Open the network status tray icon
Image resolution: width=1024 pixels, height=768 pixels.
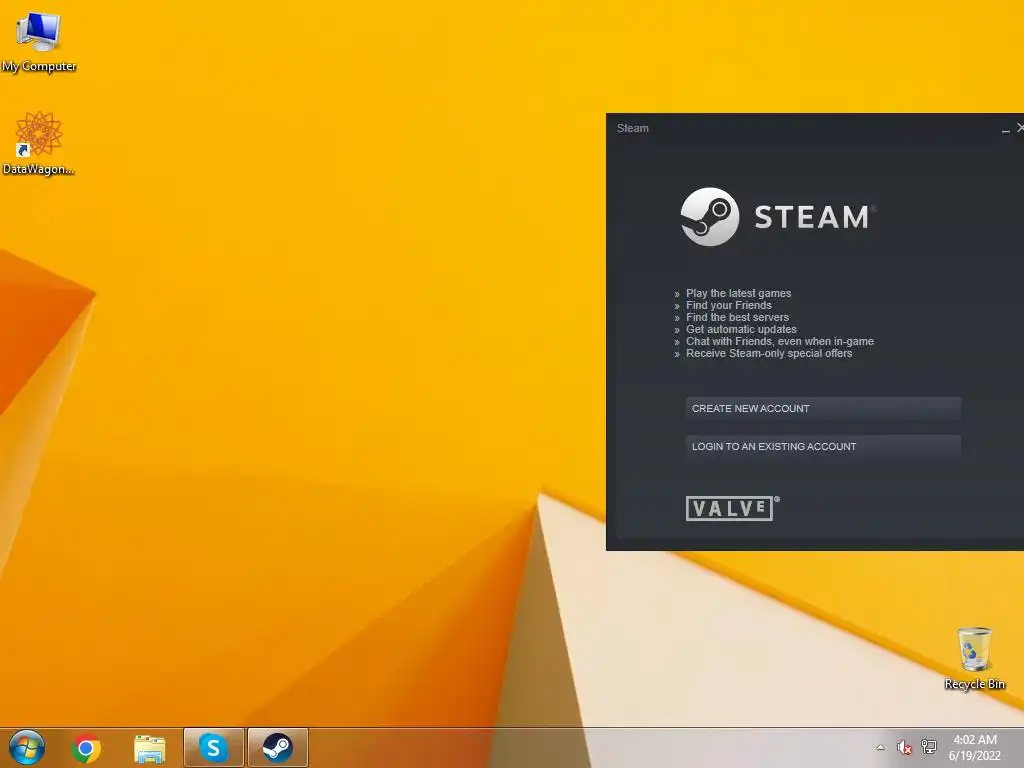pyautogui.click(x=929, y=746)
